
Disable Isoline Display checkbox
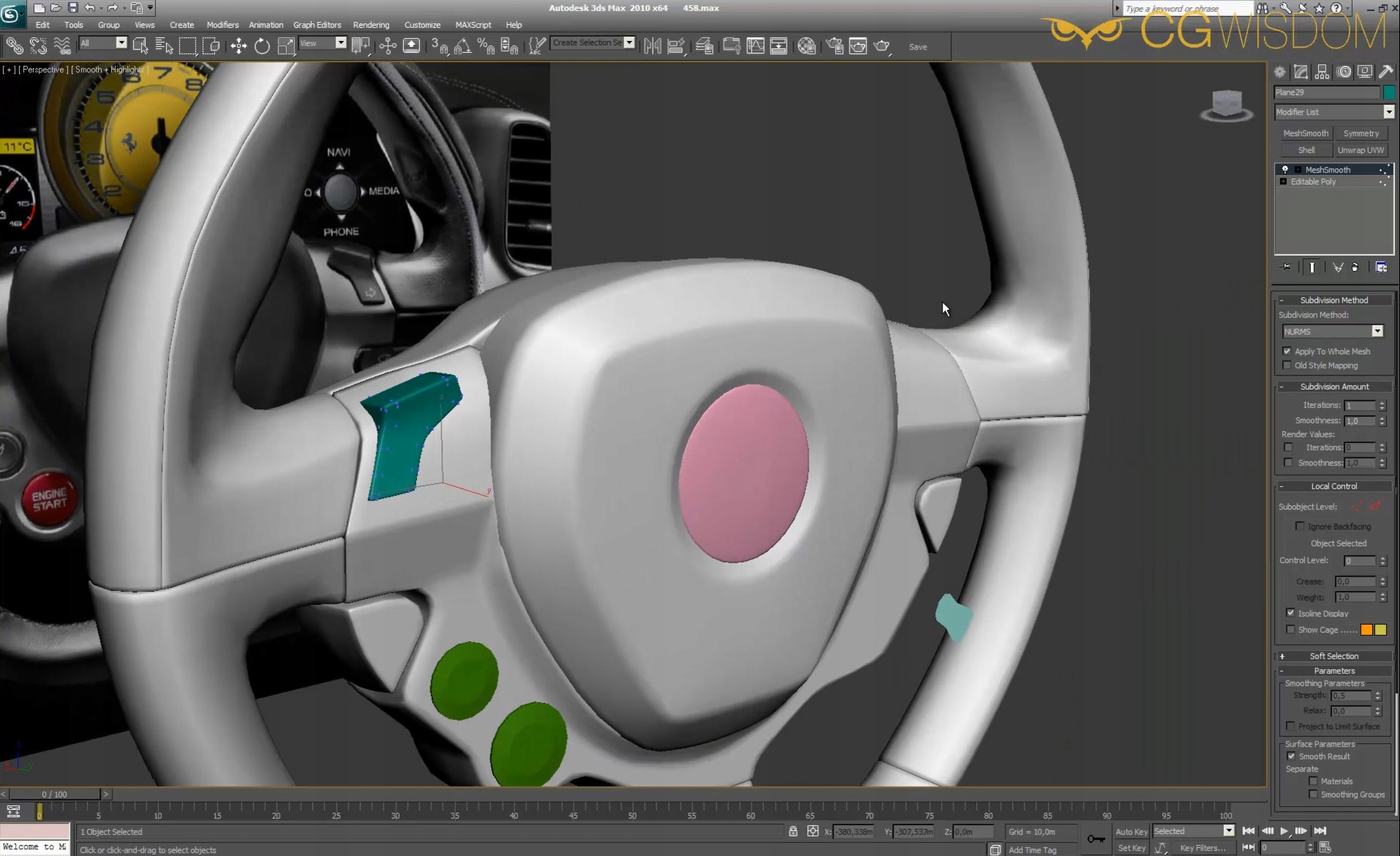pos(1291,613)
